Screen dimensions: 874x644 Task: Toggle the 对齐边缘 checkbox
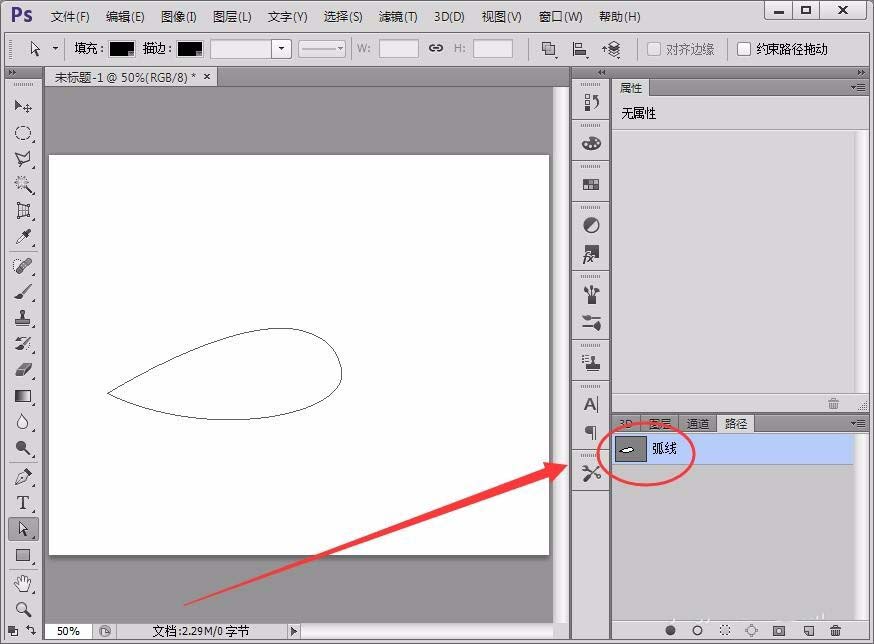tap(655, 48)
